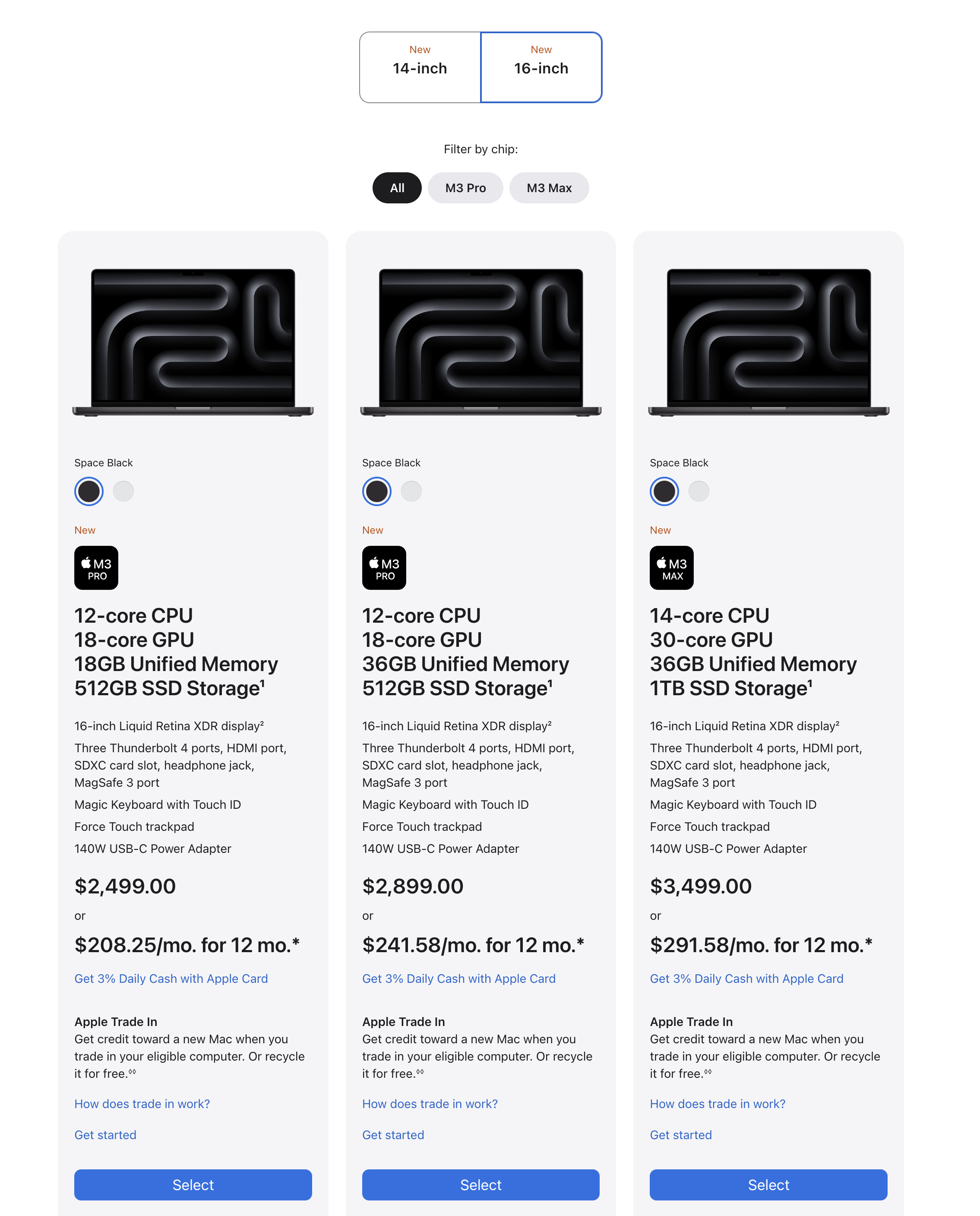Switch to the 14-inch size tab

[x=420, y=67]
